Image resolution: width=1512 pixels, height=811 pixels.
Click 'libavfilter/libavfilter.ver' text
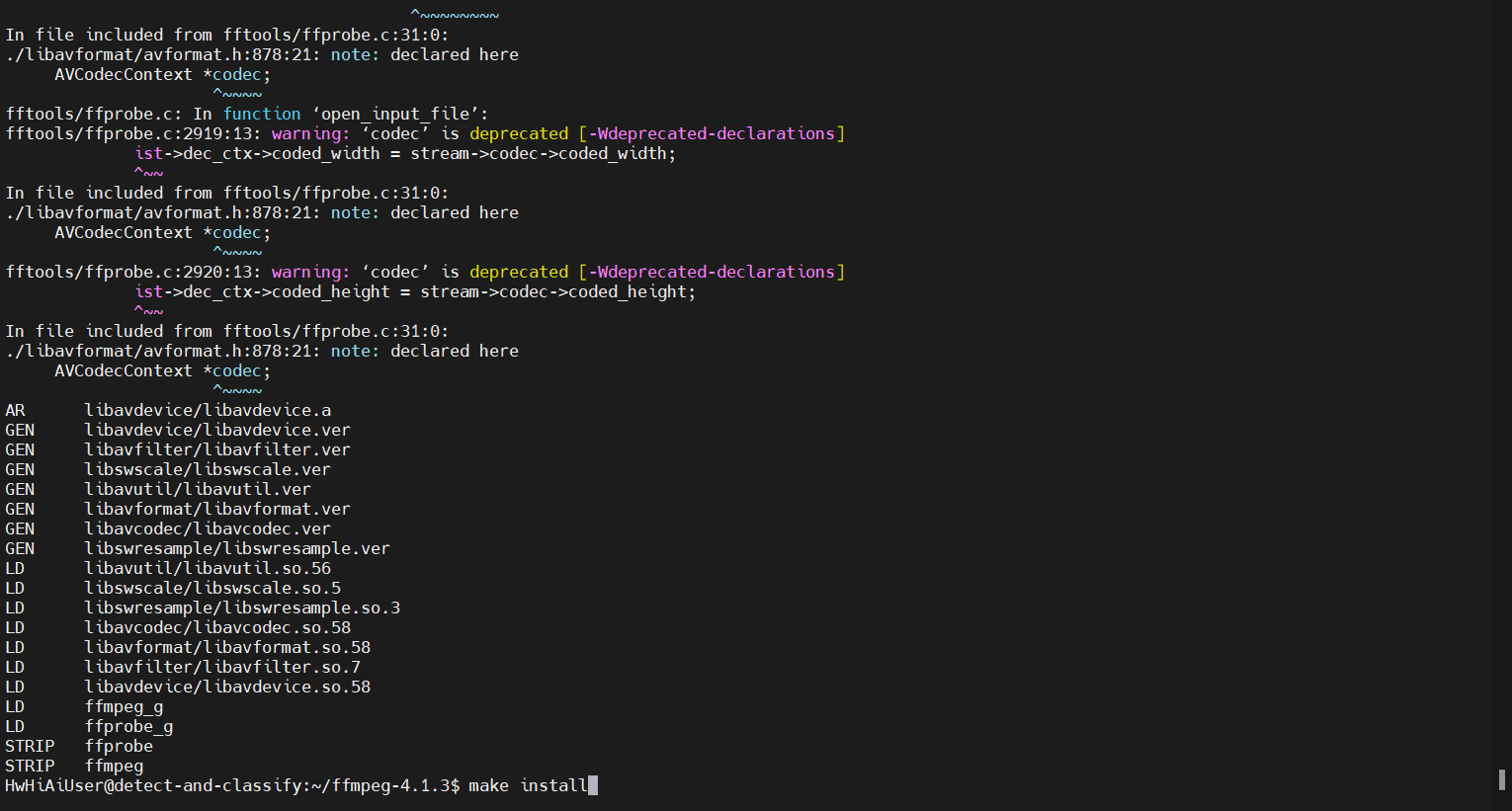click(217, 449)
